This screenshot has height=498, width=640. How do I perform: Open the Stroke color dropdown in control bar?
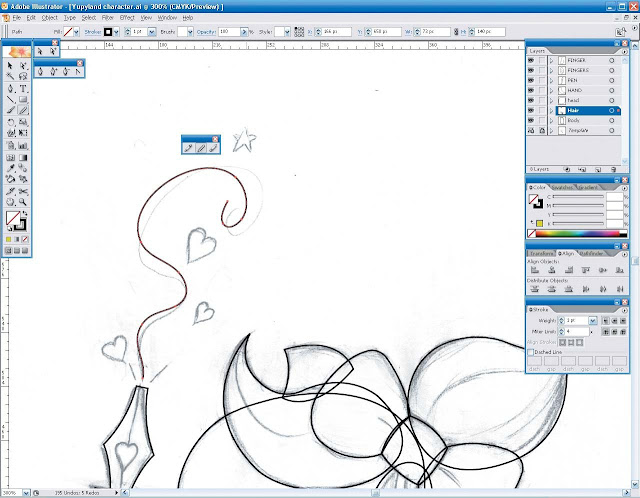click(x=117, y=32)
